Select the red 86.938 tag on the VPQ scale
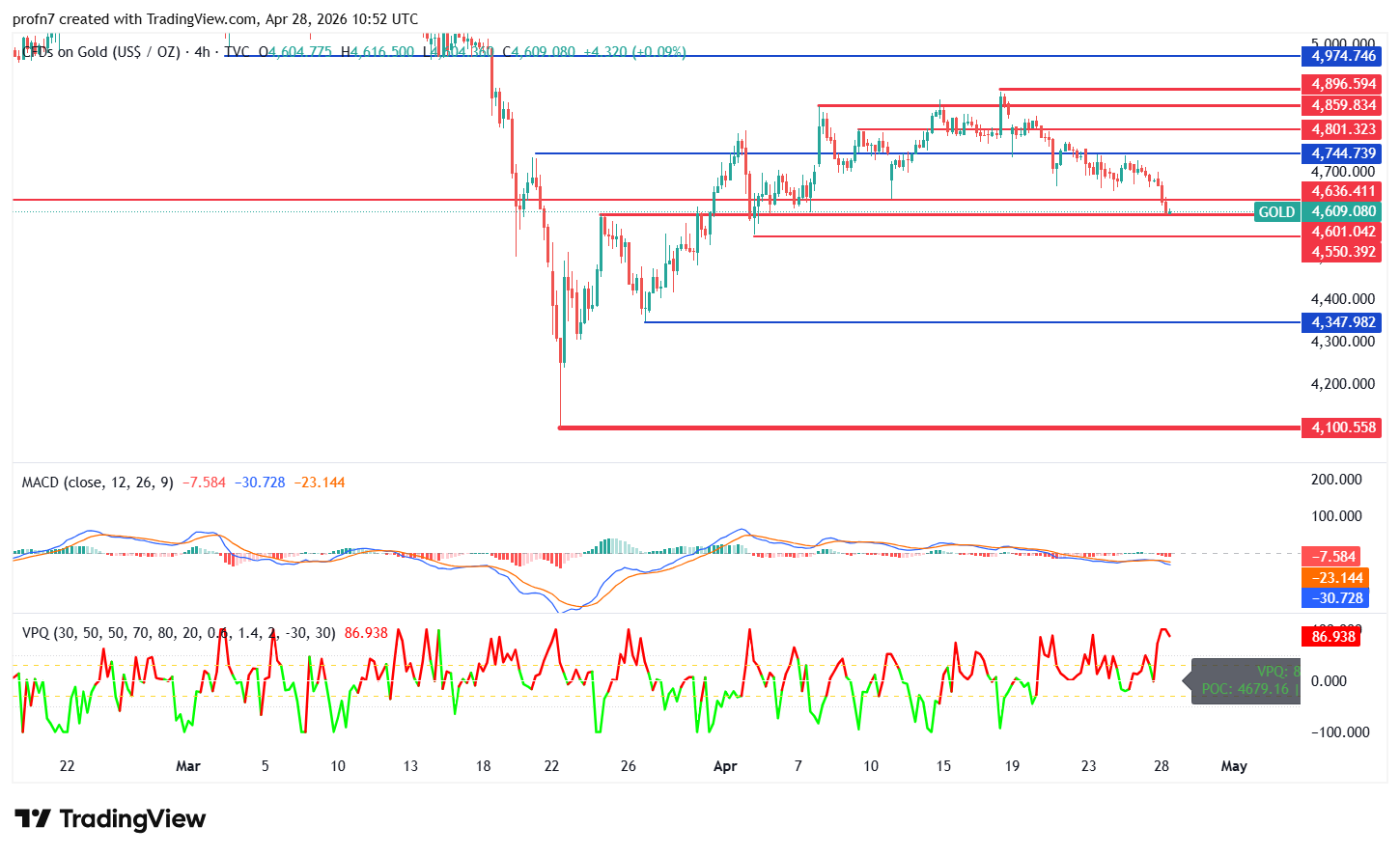 coord(1331,637)
